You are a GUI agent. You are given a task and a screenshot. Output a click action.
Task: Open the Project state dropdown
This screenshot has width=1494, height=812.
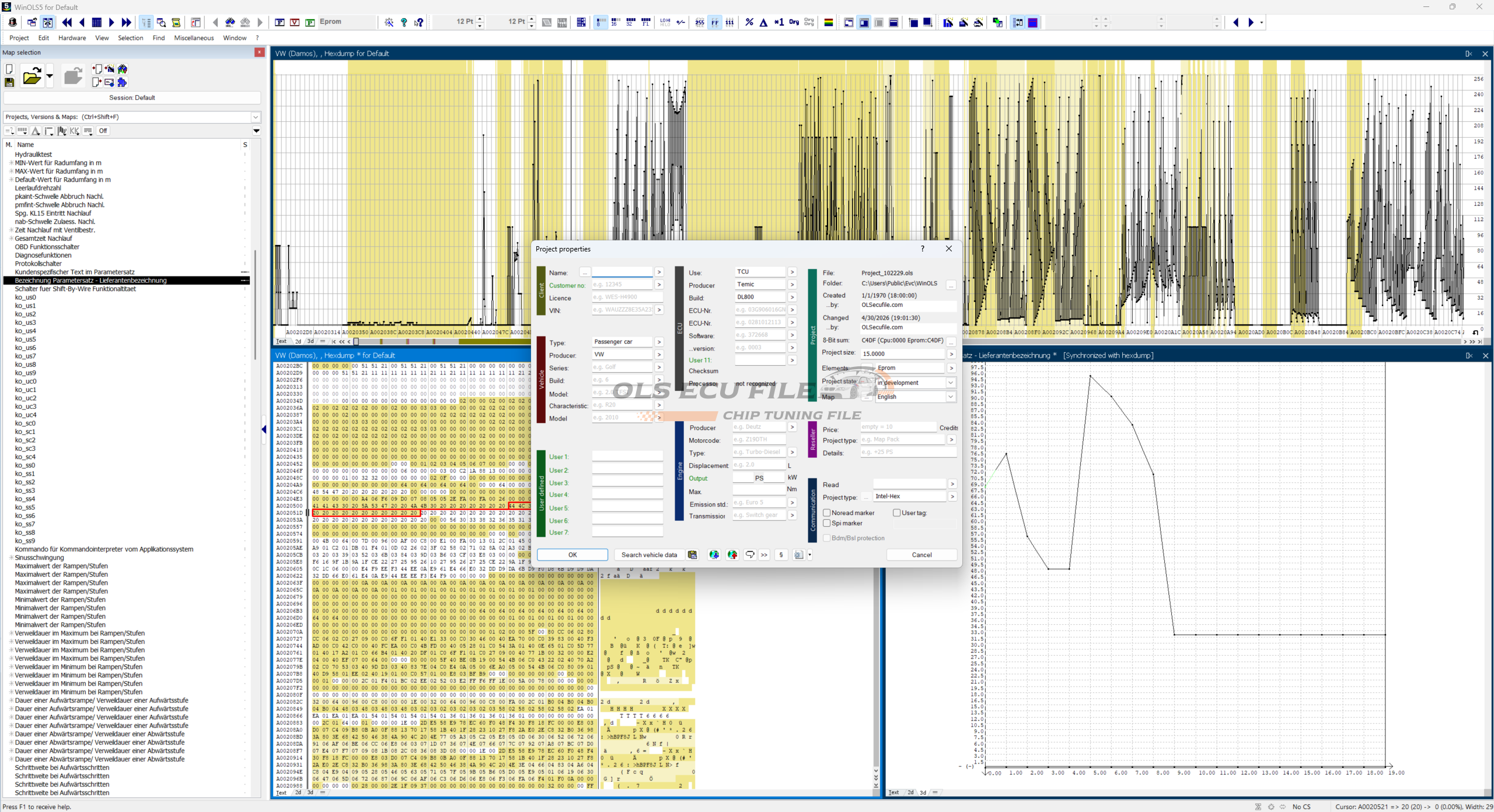(x=951, y=383)
